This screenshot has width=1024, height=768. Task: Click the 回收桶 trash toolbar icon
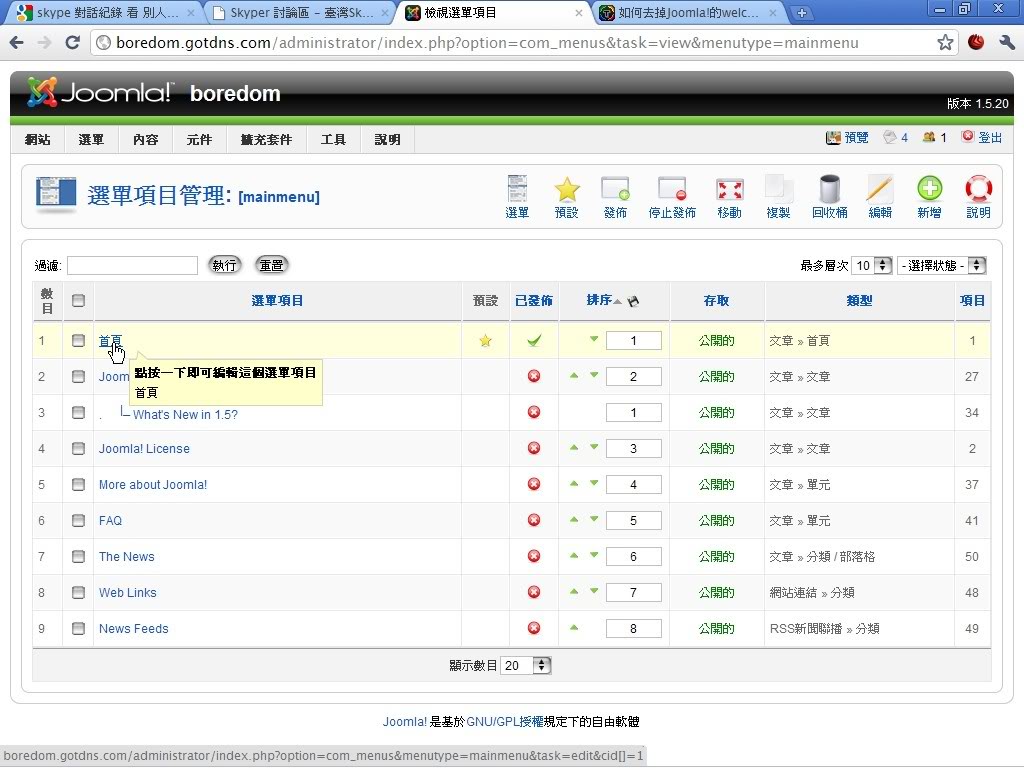point(829,197)
